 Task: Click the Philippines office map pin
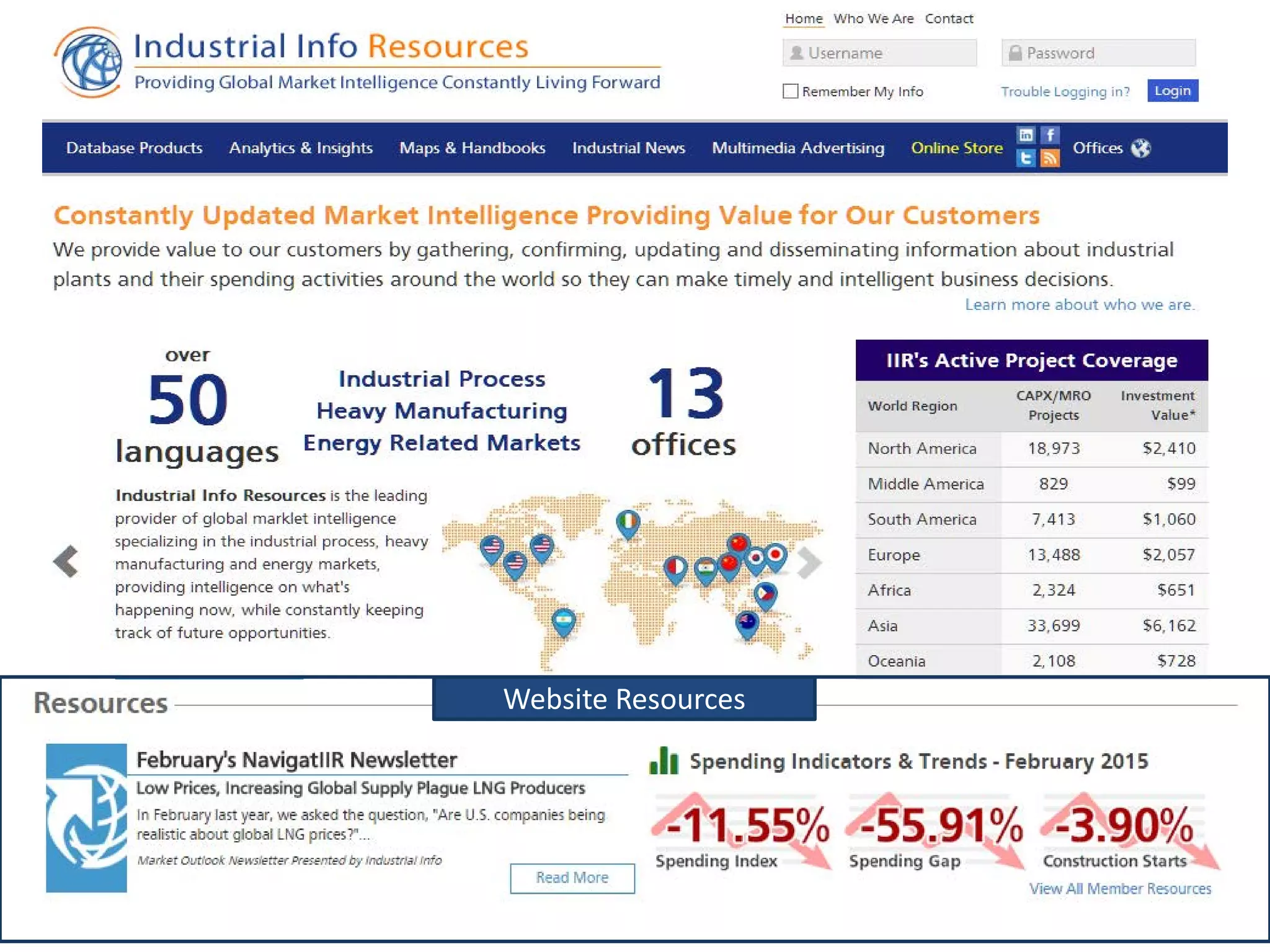click(x=765, y=596)
